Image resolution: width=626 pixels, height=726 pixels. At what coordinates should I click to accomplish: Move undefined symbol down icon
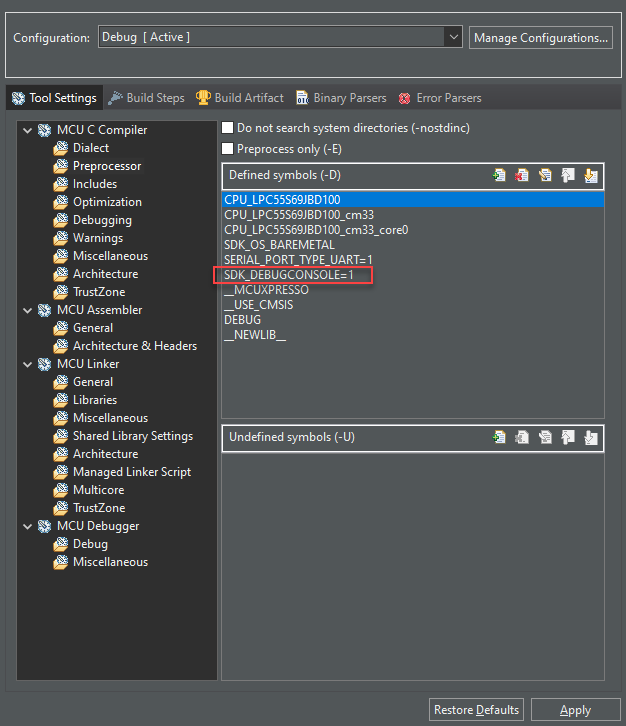click(x=590, y=438)
